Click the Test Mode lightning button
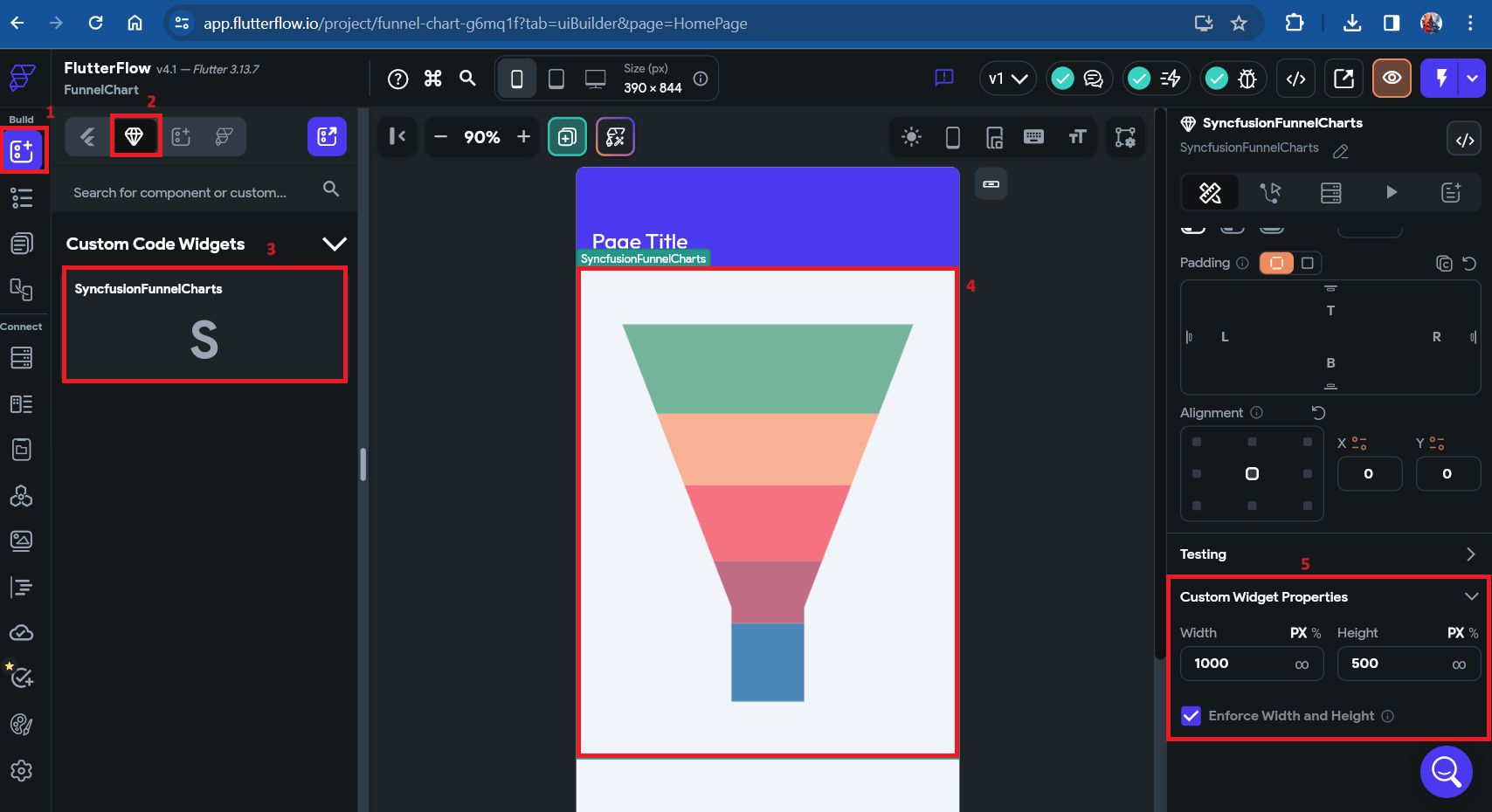The image size is (1492, 812). coord(1442,79)
